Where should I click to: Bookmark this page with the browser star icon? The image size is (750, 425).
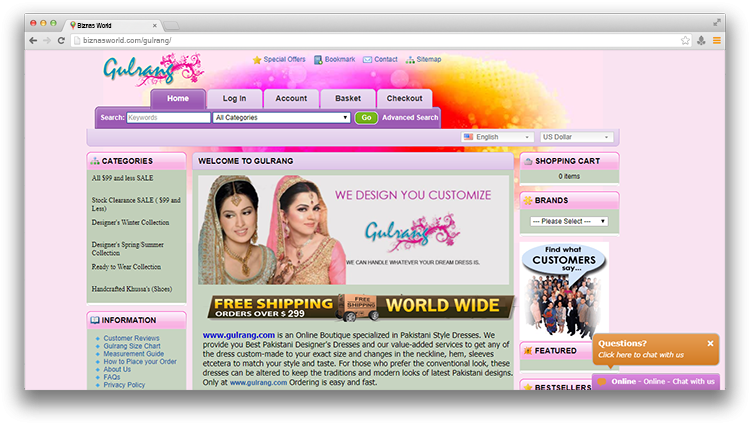click(685, 40)
